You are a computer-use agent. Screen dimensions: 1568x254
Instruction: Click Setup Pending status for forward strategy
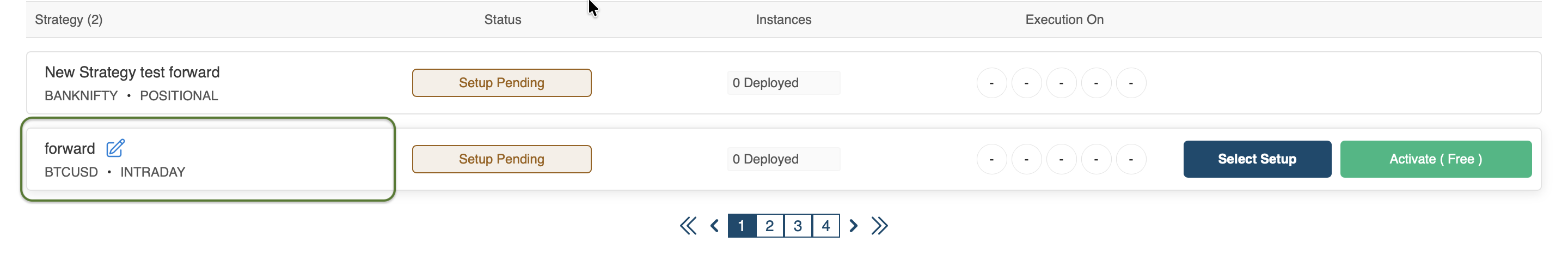click(x=501, y=160)
